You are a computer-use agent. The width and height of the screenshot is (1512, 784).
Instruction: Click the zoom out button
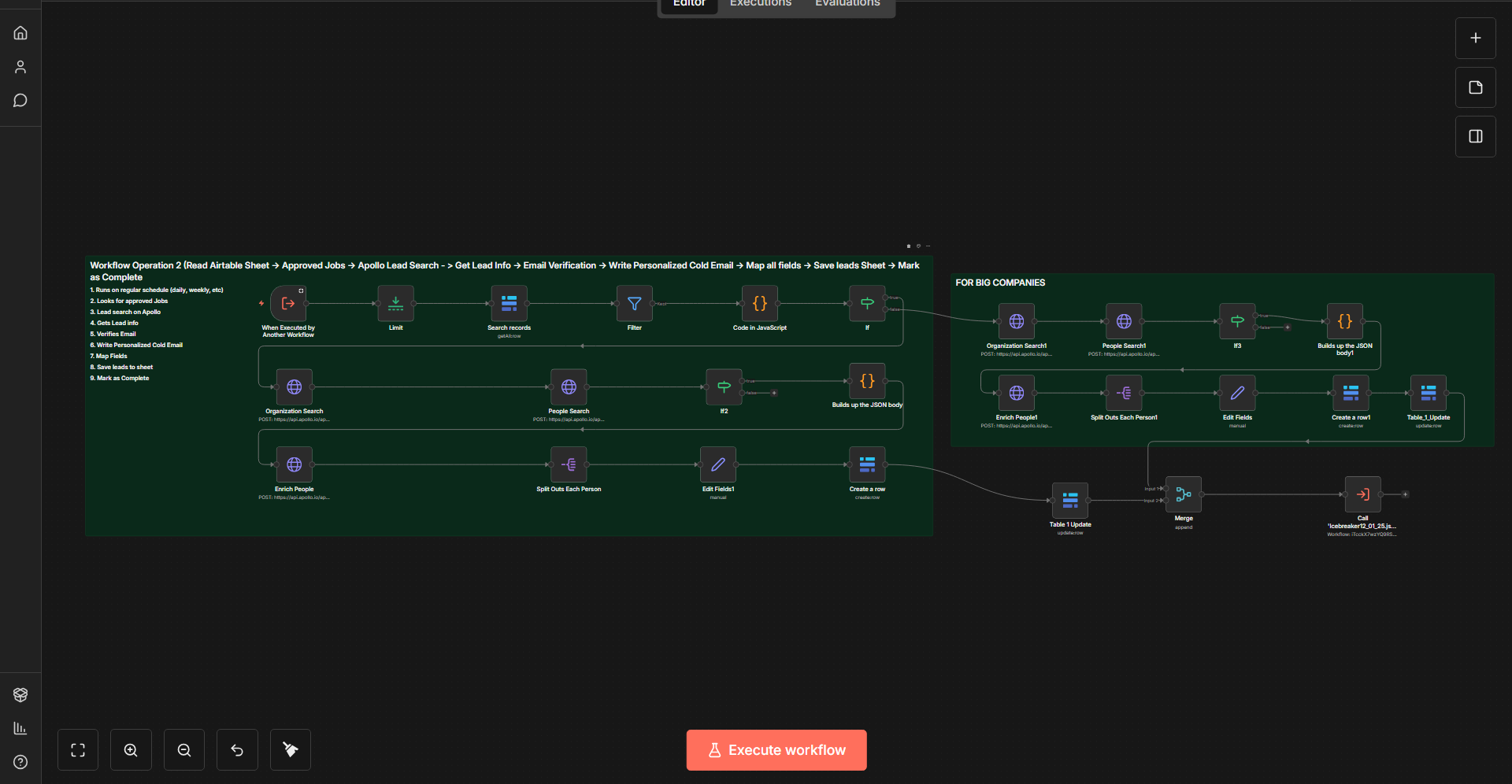[184, 750]
